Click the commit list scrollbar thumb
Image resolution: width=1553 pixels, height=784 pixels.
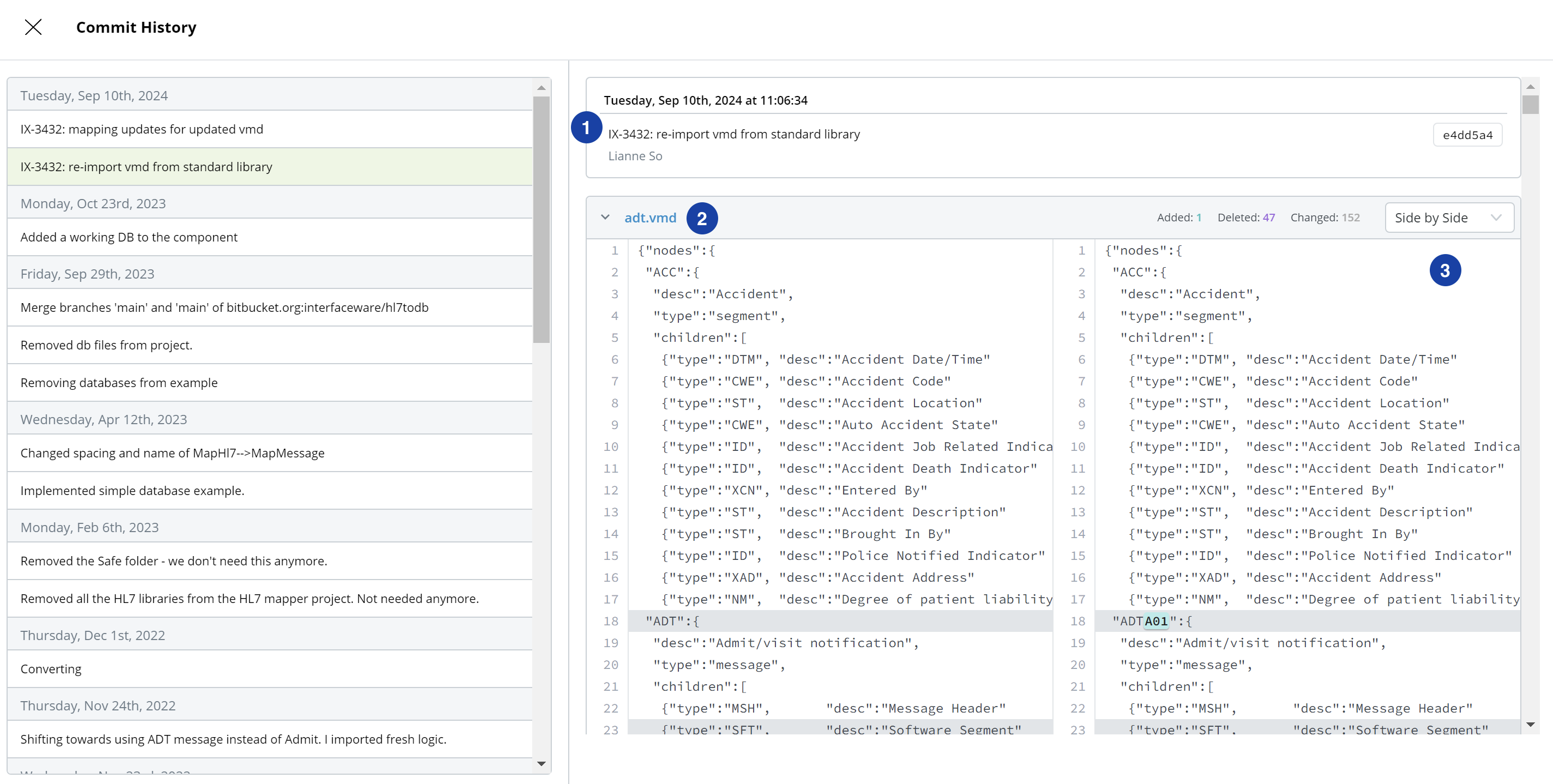(541, 220)
